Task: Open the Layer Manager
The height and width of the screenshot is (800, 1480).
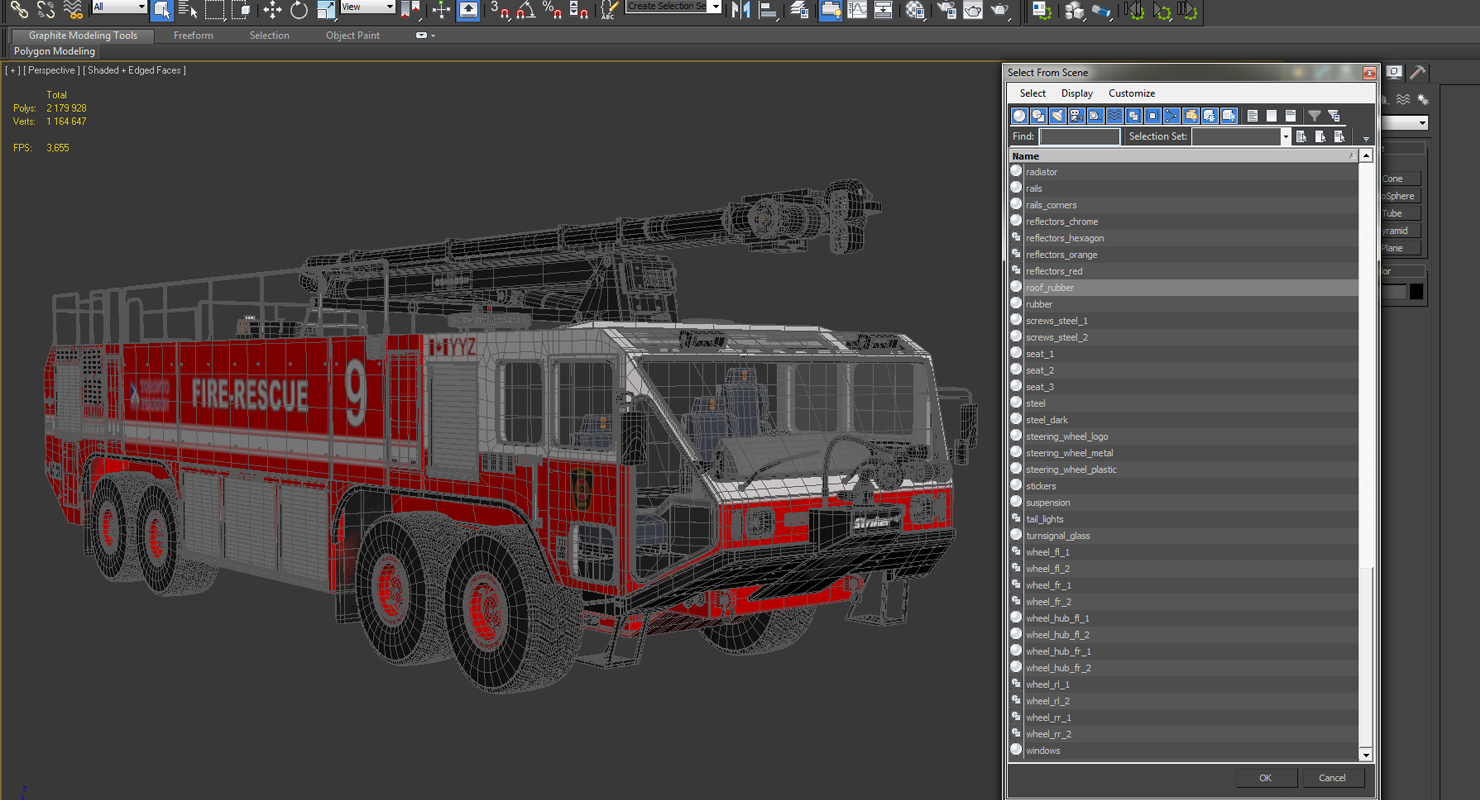Action: pos(799,10)
